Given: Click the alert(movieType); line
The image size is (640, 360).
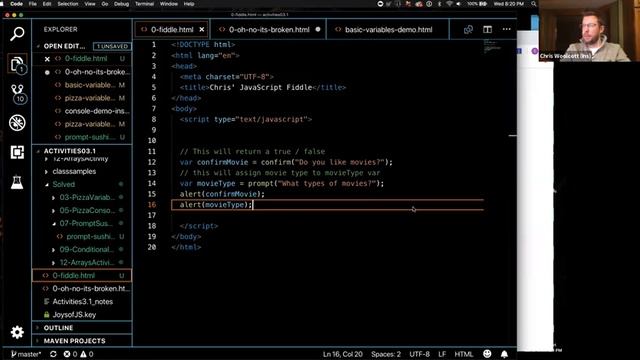Looking at the screenshot, I should 216,204.
